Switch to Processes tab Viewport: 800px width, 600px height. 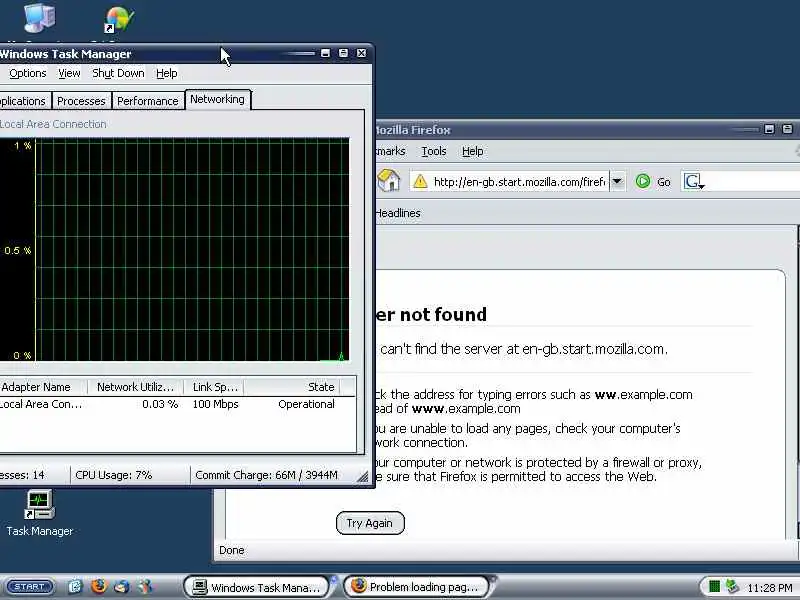click(x=81, y=101)
